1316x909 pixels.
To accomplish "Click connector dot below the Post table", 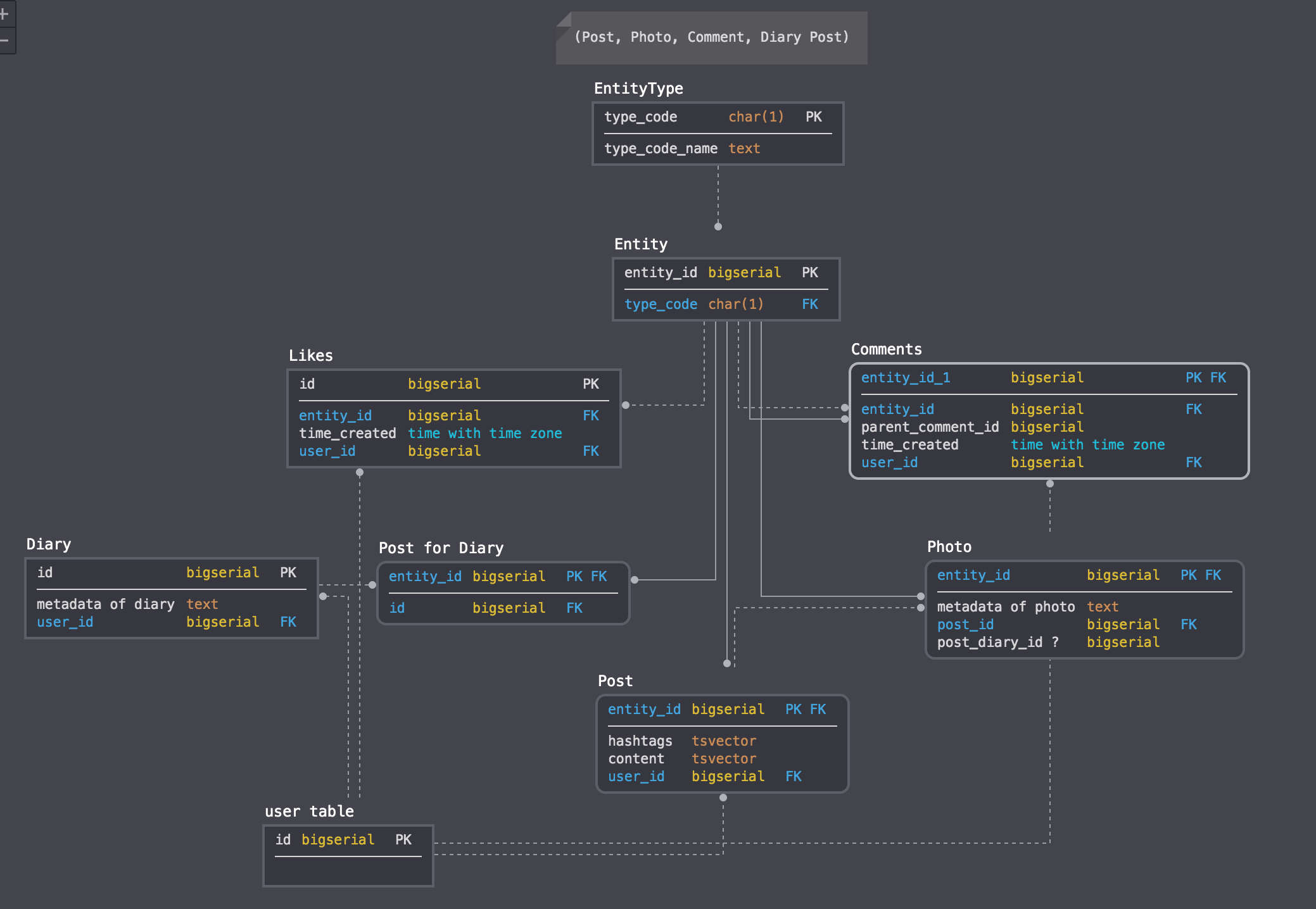I will pos(723,798).
